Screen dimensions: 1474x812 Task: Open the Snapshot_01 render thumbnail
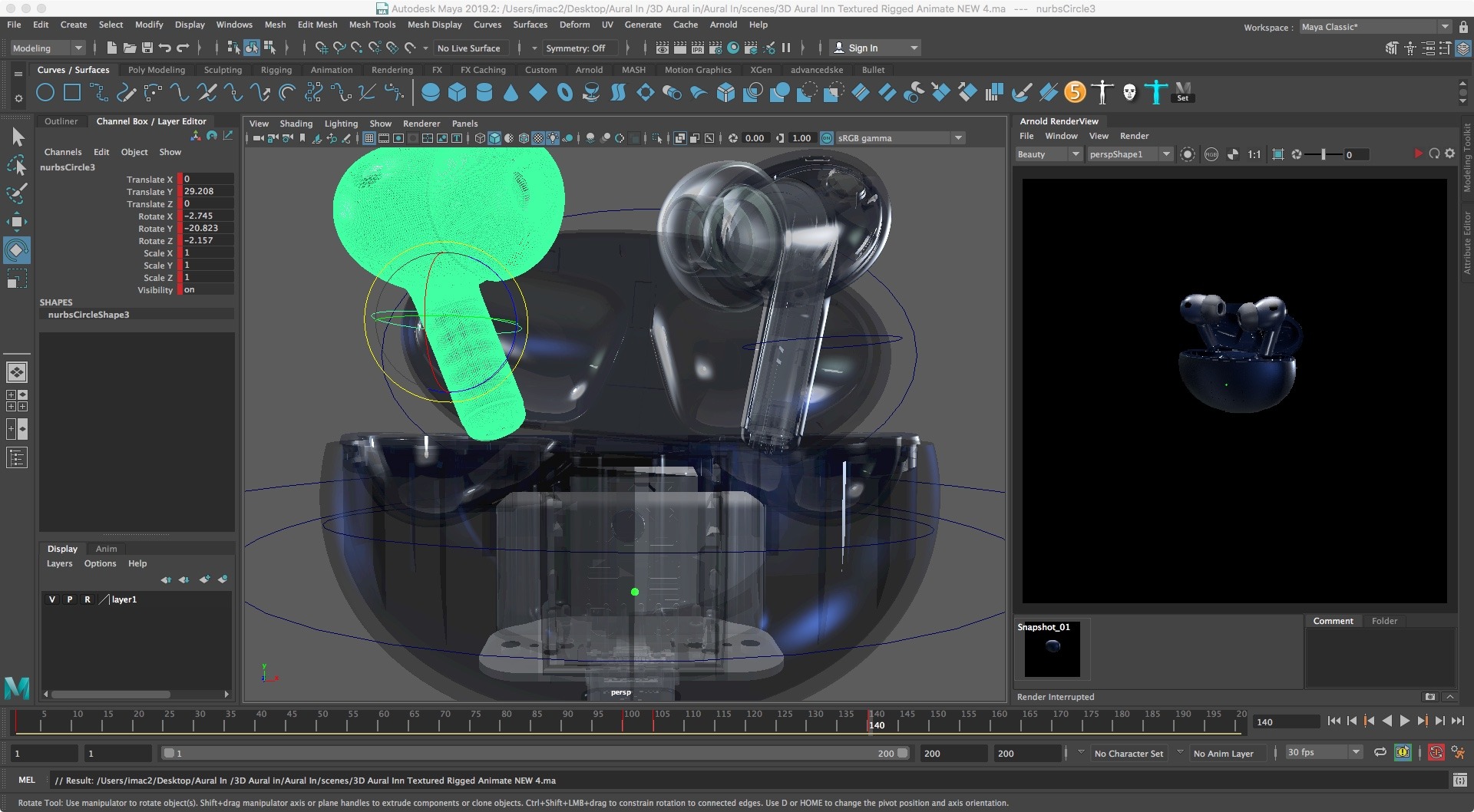pos(1052,649)
